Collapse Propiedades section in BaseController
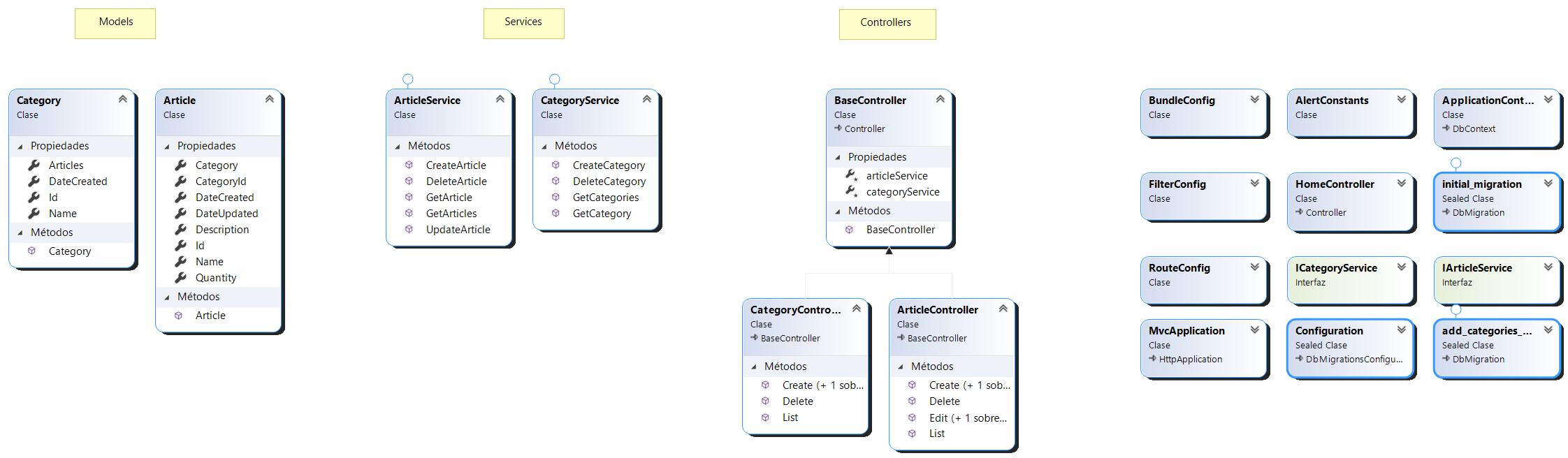Screen dimensions: 1568x458 [x=838, y=158]
